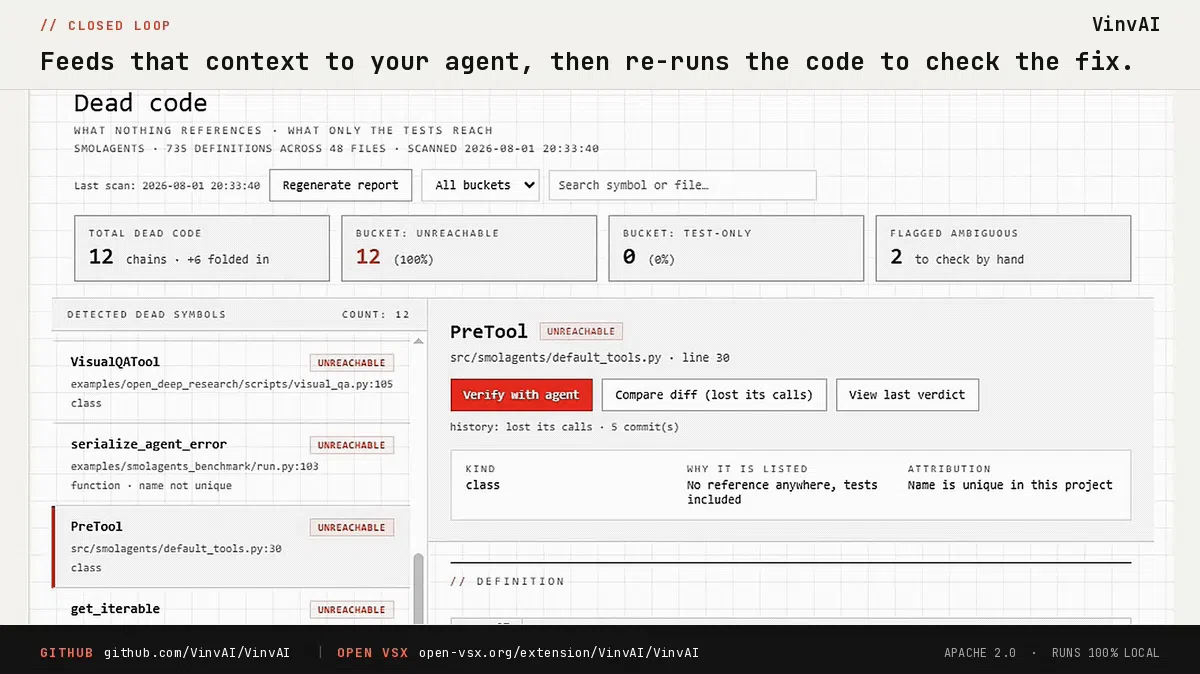
Task: Click github.com/VinvAI/VinvAI link
Action: click(197, 653)
